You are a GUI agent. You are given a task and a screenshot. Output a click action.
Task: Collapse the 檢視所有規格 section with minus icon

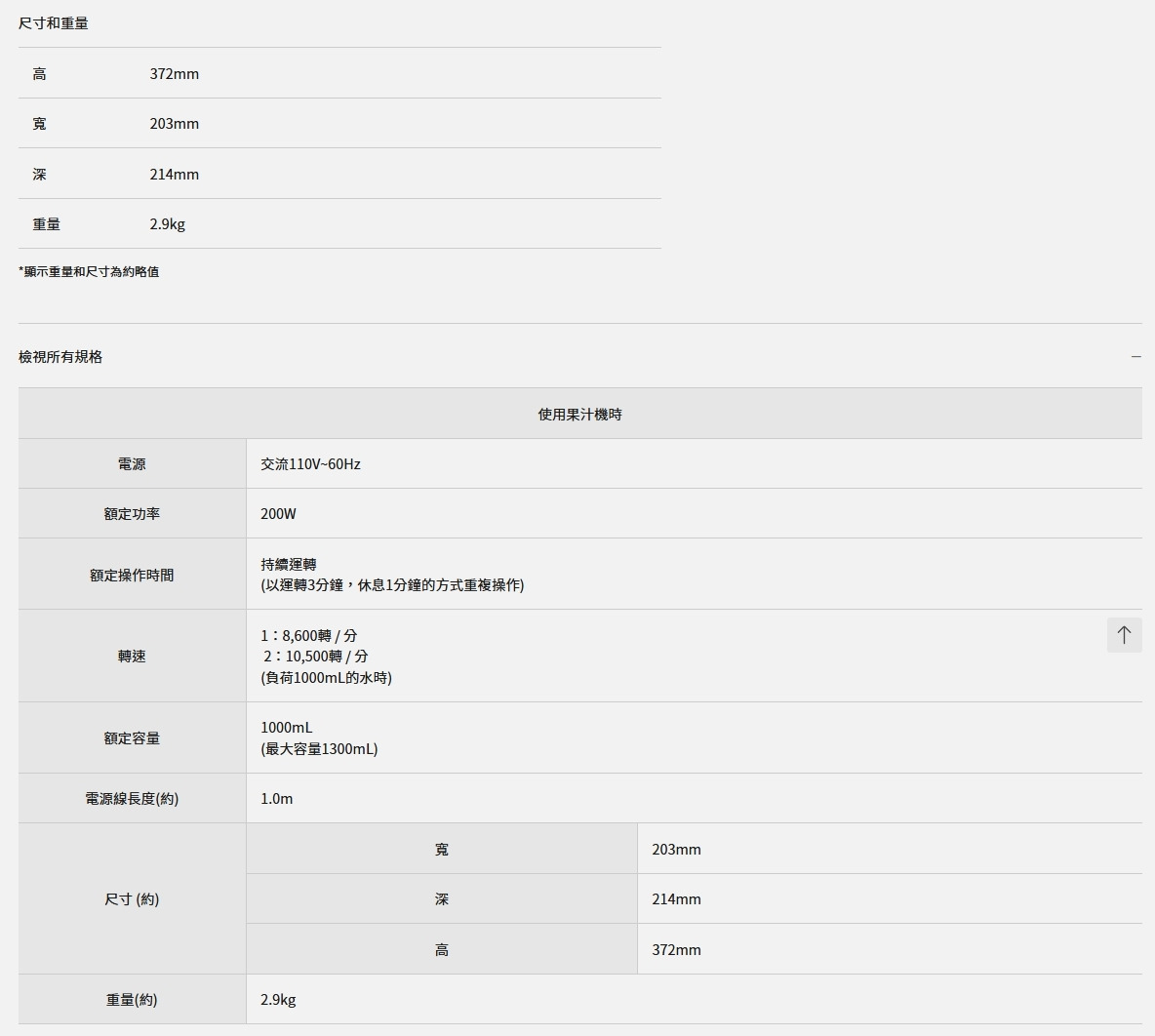coord(1135,357)
